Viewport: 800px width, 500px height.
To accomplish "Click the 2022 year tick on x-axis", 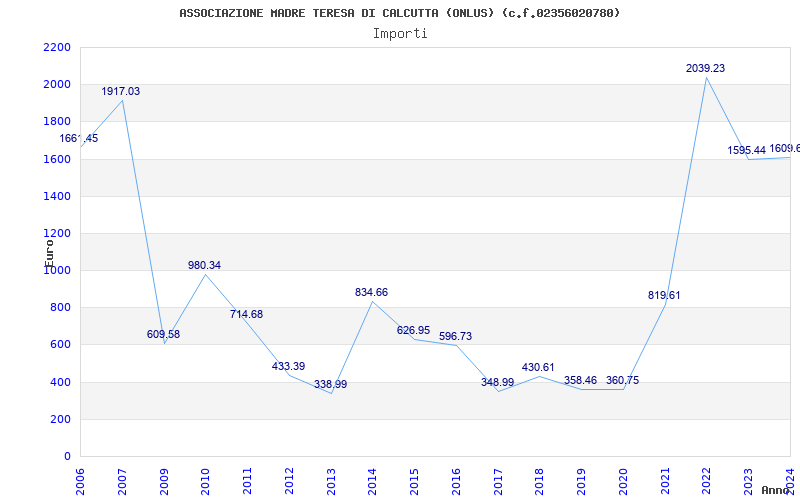I will [706, 479].
